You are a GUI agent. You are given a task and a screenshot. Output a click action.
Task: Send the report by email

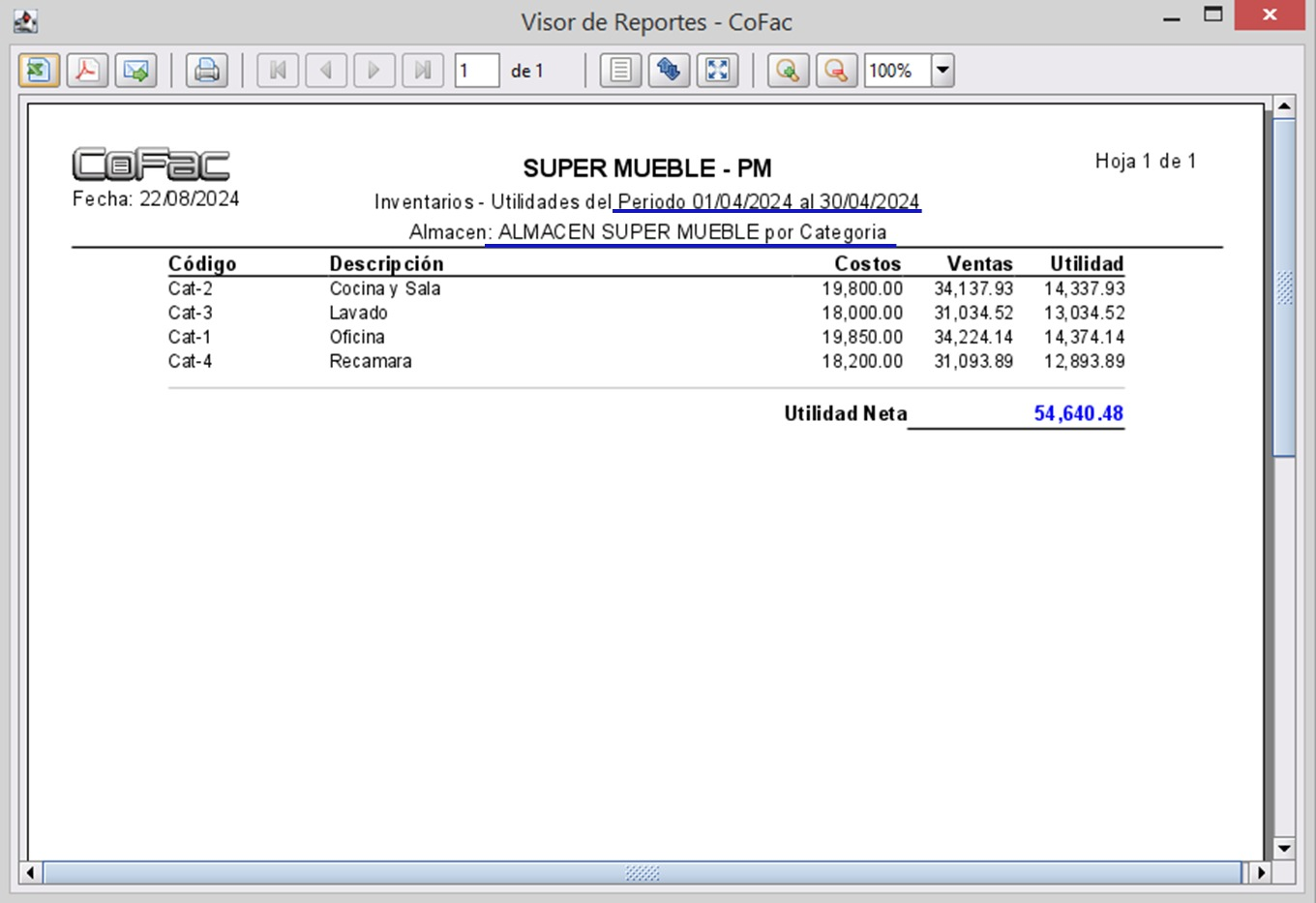click(x=136, y=71)
